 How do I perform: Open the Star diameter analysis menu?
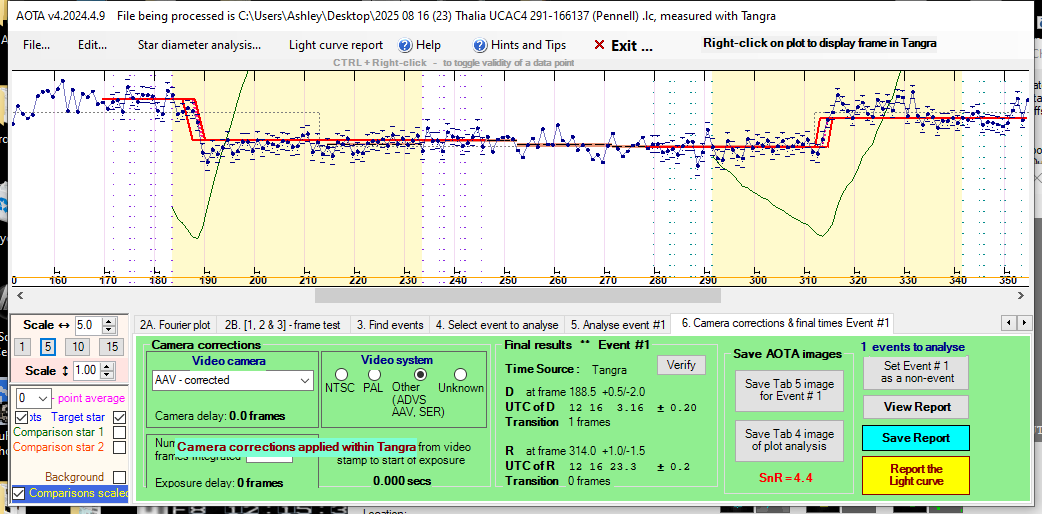[199, 45]
